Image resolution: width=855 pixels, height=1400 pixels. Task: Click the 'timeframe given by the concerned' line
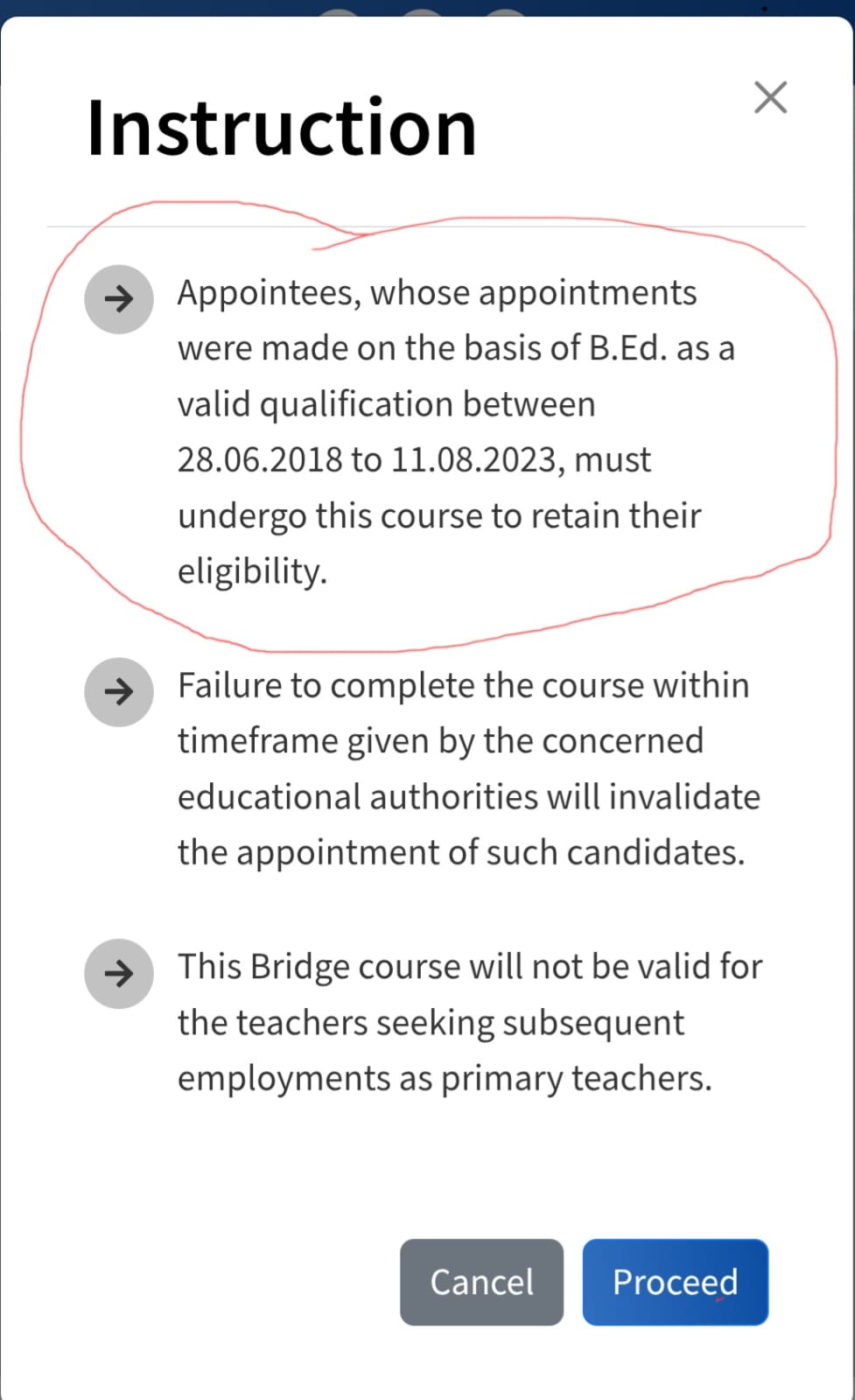(440, 742)
